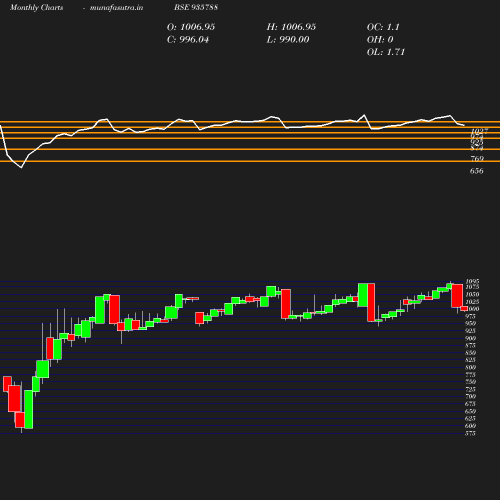Click the '1050' price axis label
The width and height of the screenshot is (500, 500).
pos(472,294)
